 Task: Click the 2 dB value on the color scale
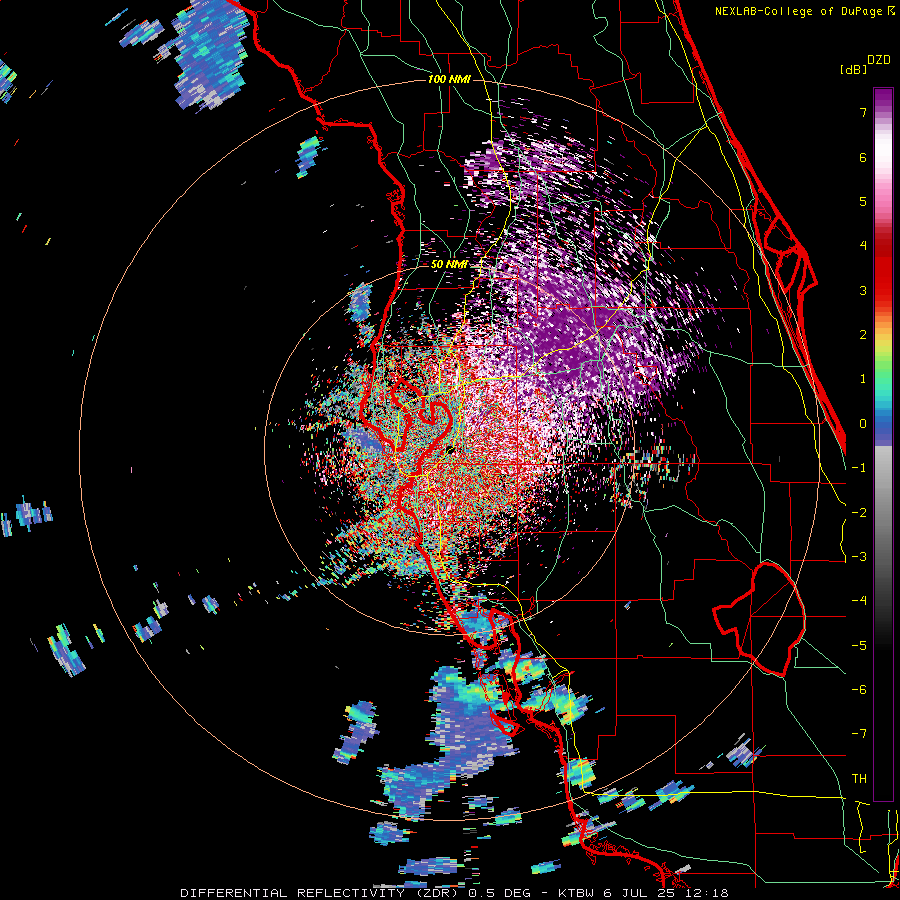863,335
